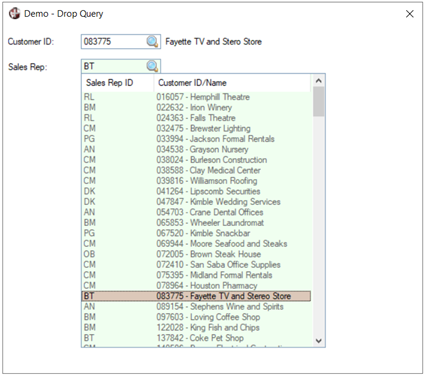
Task: Click inside the Sales Rep field BT
Action: click(x=113, y=66)
